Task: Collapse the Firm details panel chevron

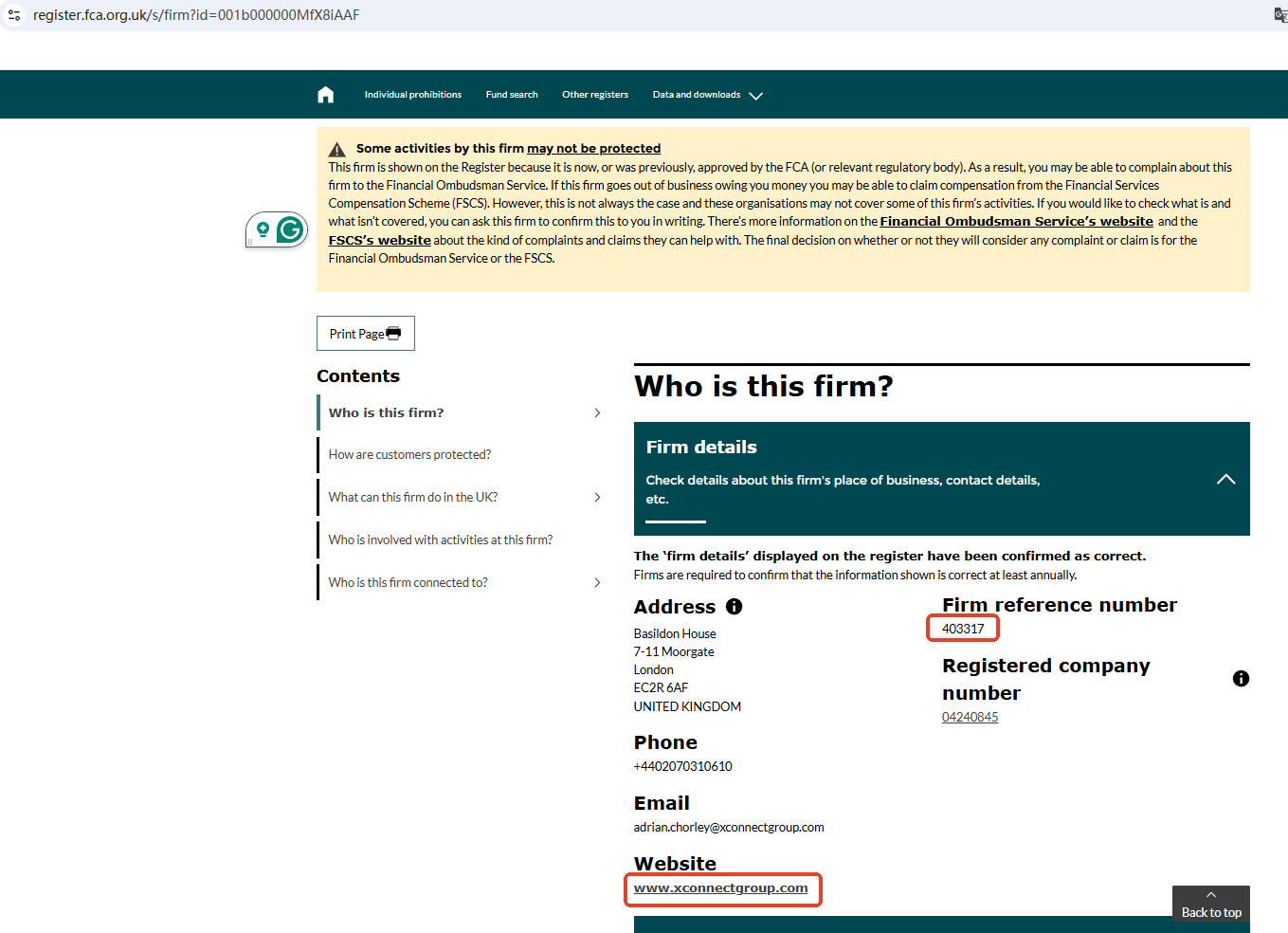Action: point(1225,479)
